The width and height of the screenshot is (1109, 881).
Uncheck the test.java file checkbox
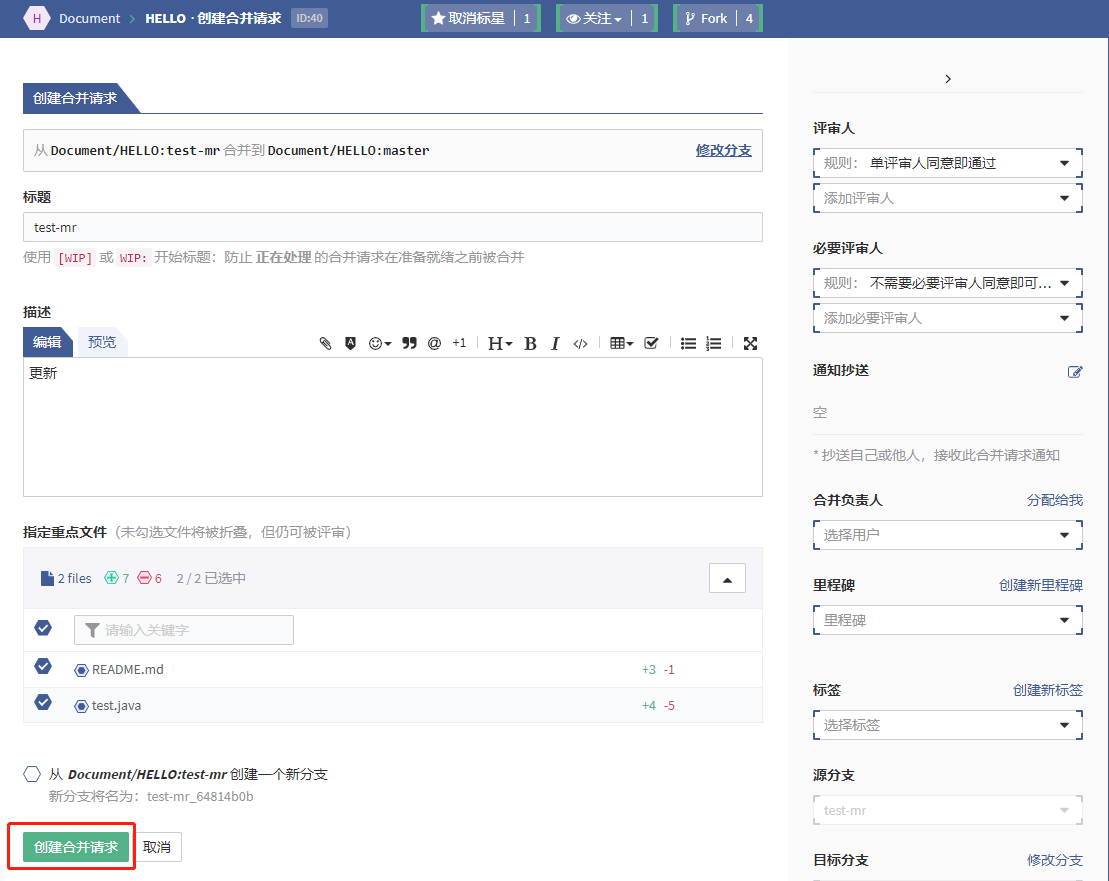(43, 702)
